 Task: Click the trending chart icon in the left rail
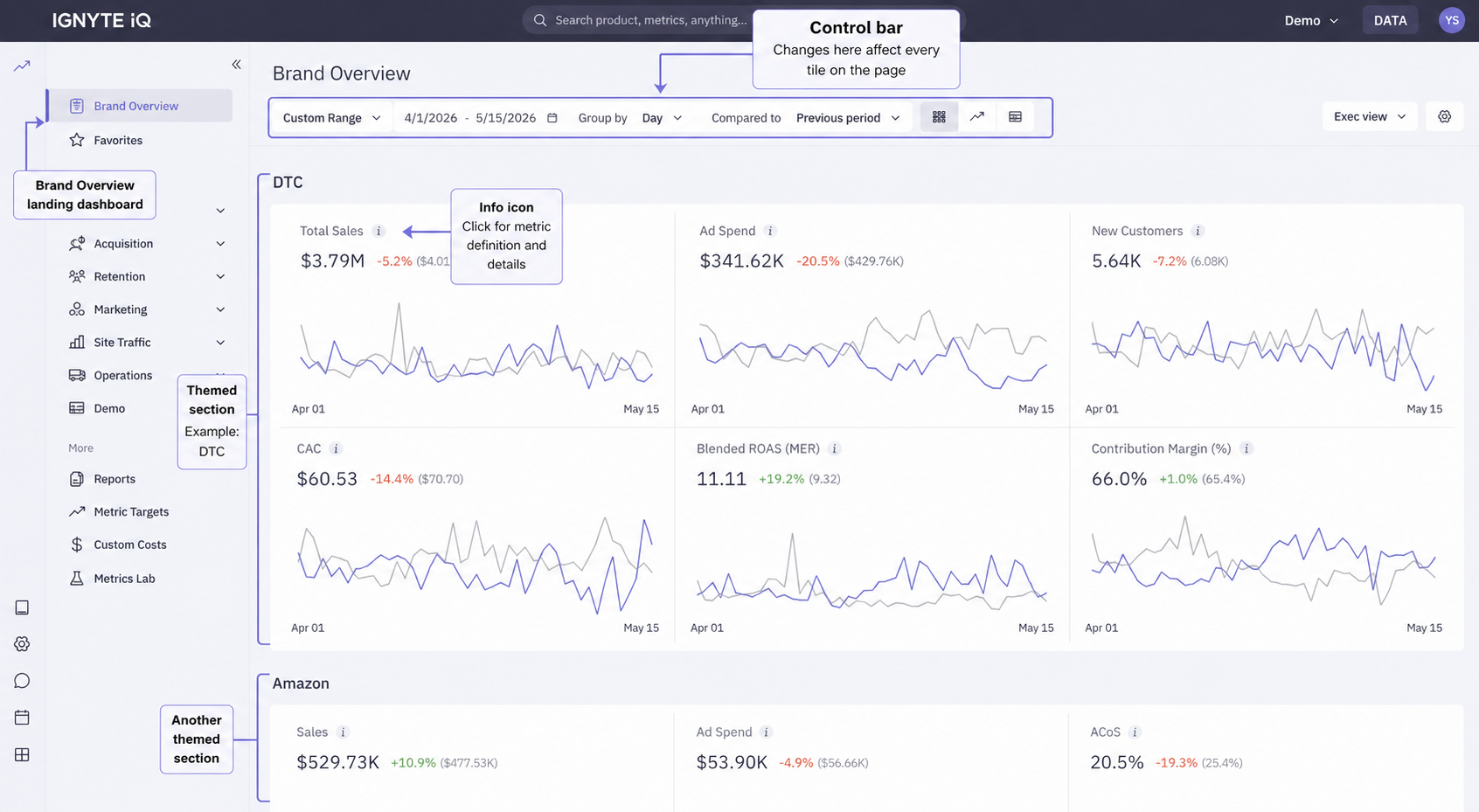pos(22,66)
